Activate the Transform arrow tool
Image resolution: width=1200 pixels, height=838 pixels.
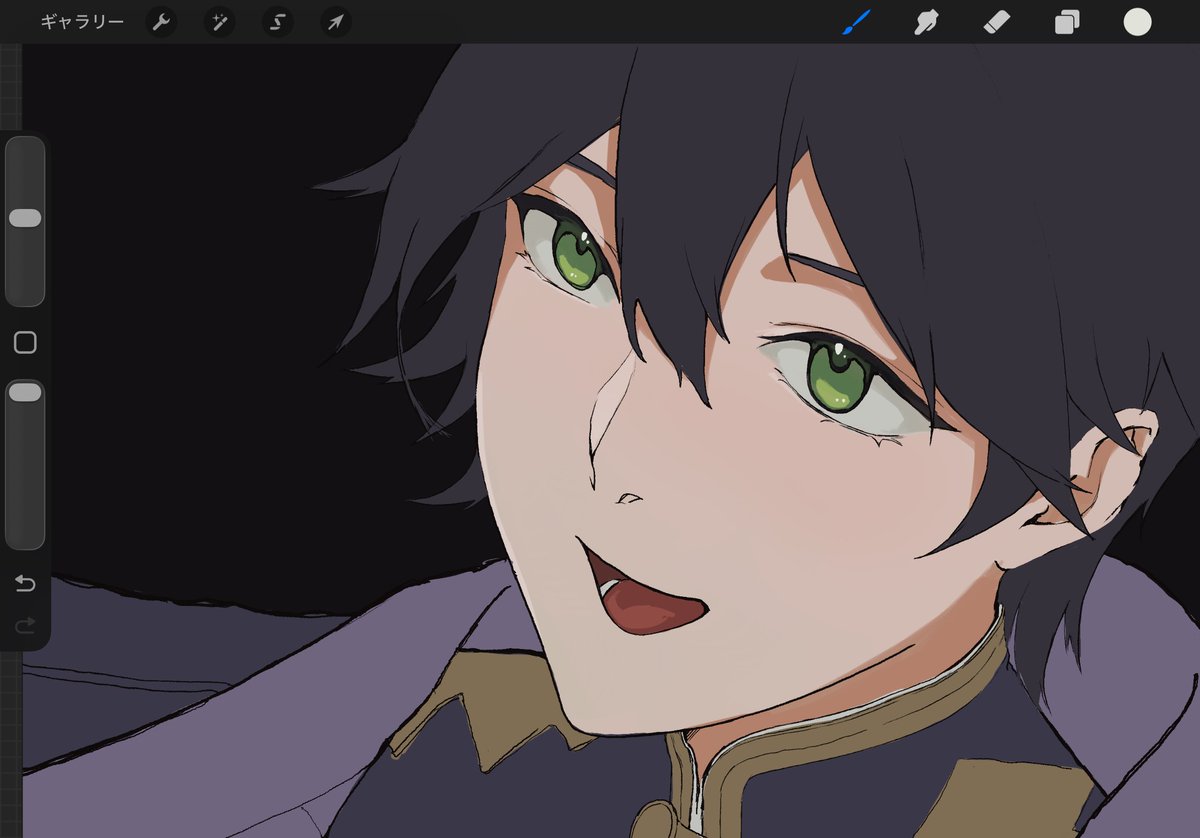click(336, 22)
